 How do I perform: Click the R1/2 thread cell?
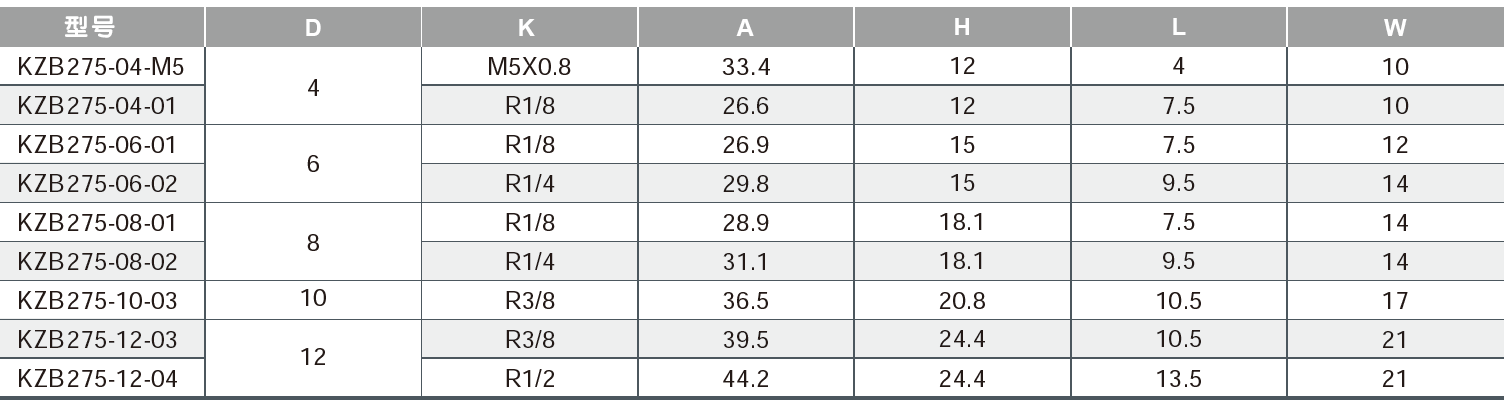coord(529,378)
